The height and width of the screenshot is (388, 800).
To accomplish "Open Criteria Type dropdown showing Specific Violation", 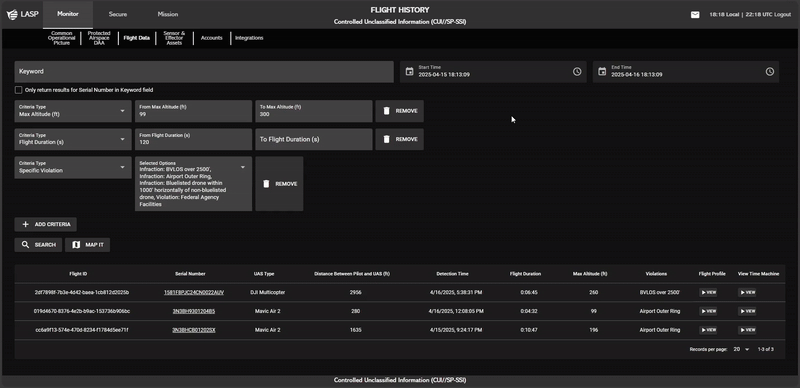I will [x=73, y=167].
